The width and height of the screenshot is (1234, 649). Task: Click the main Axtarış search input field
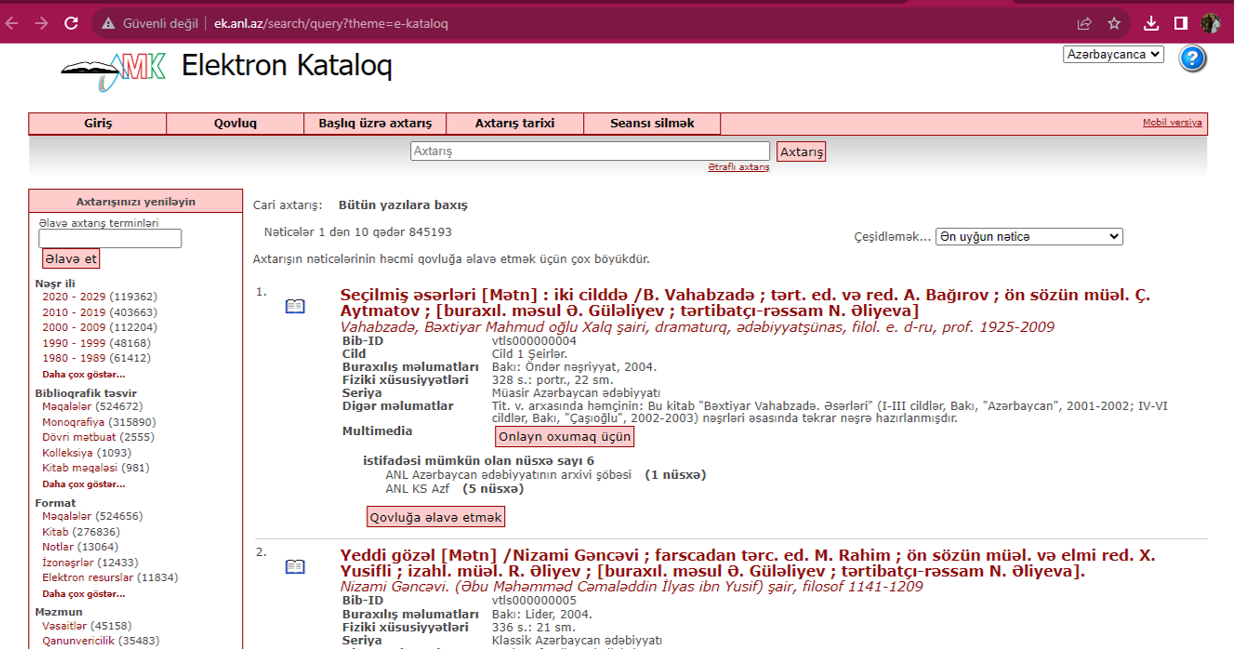589,151
